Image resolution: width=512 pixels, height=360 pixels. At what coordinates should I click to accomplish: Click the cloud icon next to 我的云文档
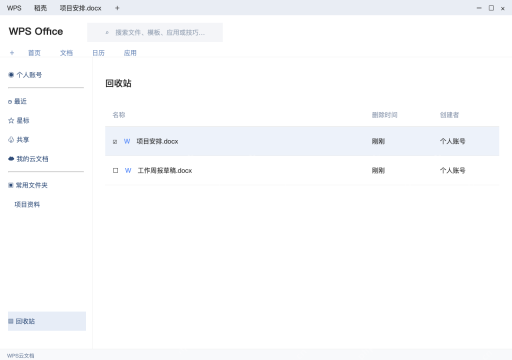tap(11, 159)
